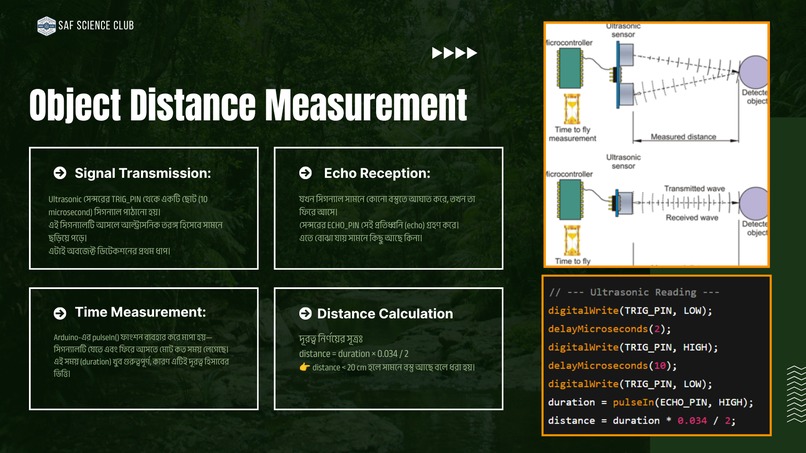
Task: Click the SAF Science Club hexagon logo
Action: point(46,26)
